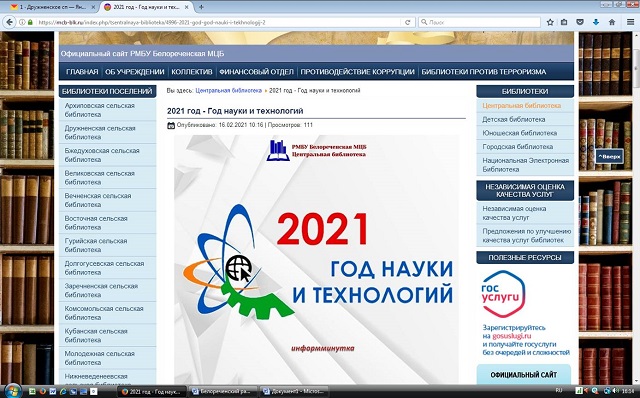640x398 pixels.
Task: Follow the gosuslugi.ru link
Action: point(512,336)
